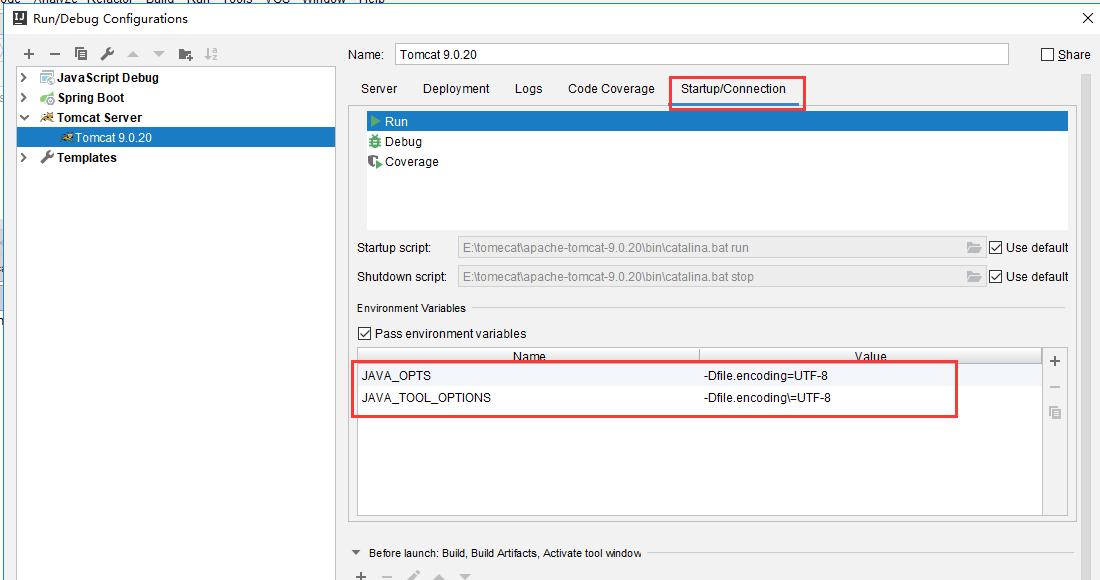This screenshot has width=1100, height=580.
Task: Click the Shutdown script path field
Action: tap(721, 276)
